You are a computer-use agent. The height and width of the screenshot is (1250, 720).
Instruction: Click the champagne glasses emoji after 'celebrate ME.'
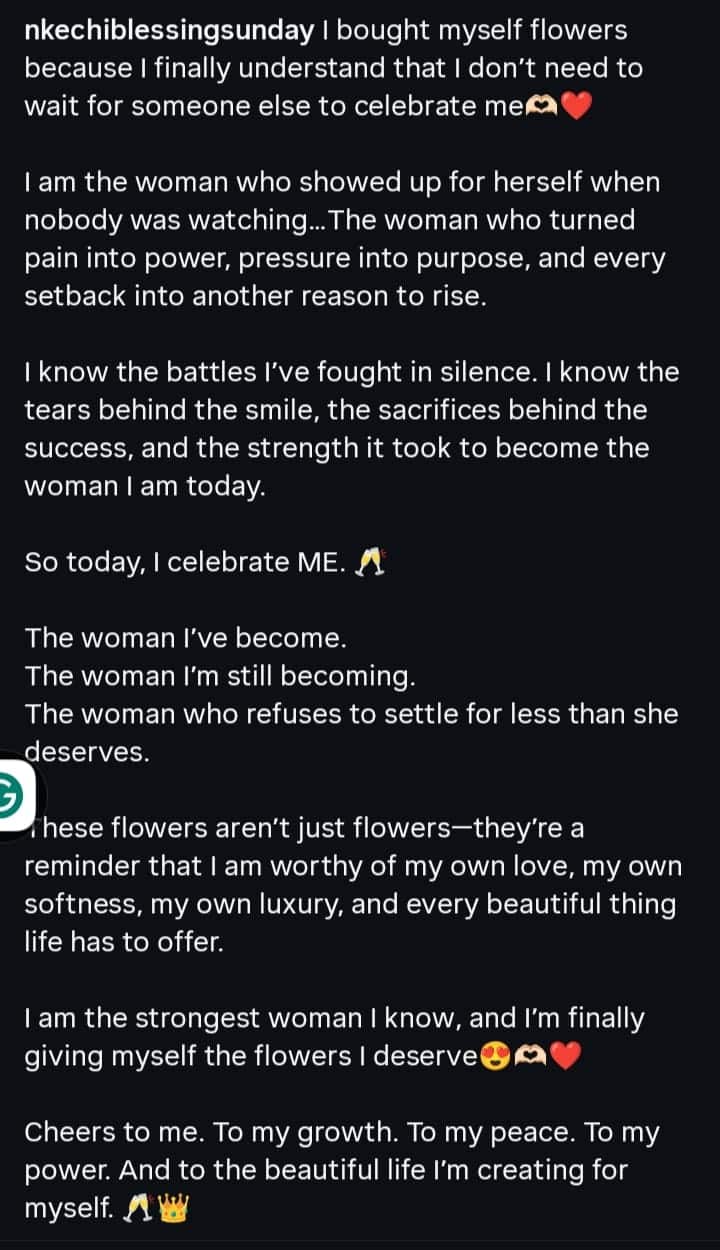point(371,563)
